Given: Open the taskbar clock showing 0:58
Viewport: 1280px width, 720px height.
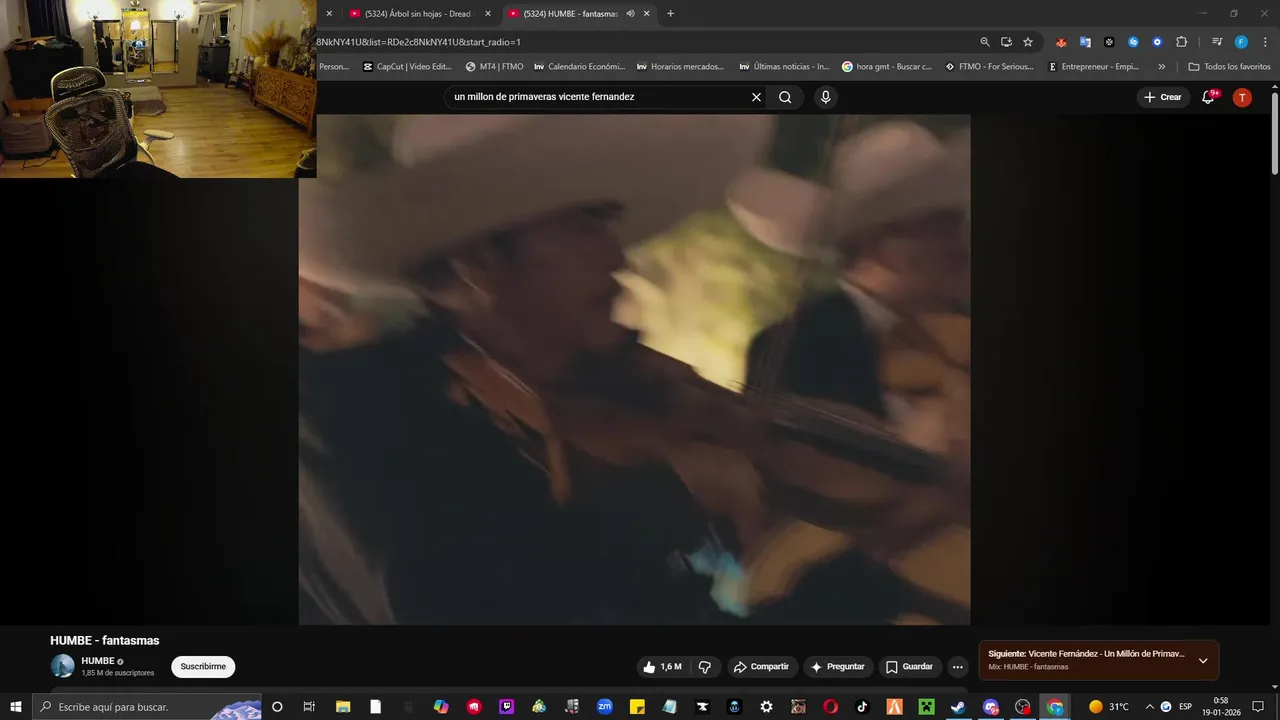Looking at the screenshot, I should (x=1221, y=707).
